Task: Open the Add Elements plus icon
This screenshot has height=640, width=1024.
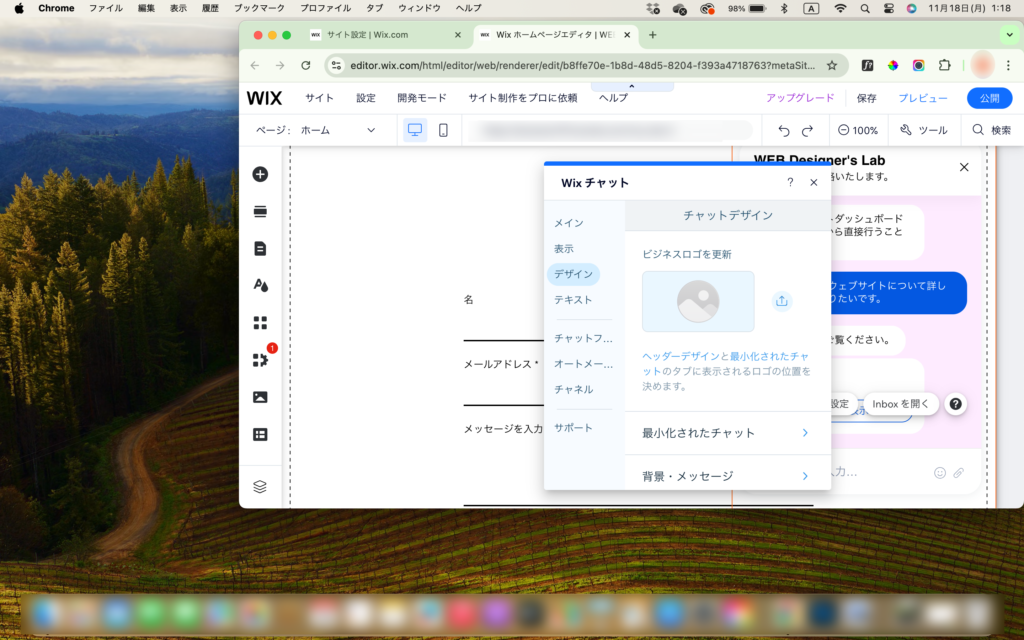Action: tap(260, 174)
